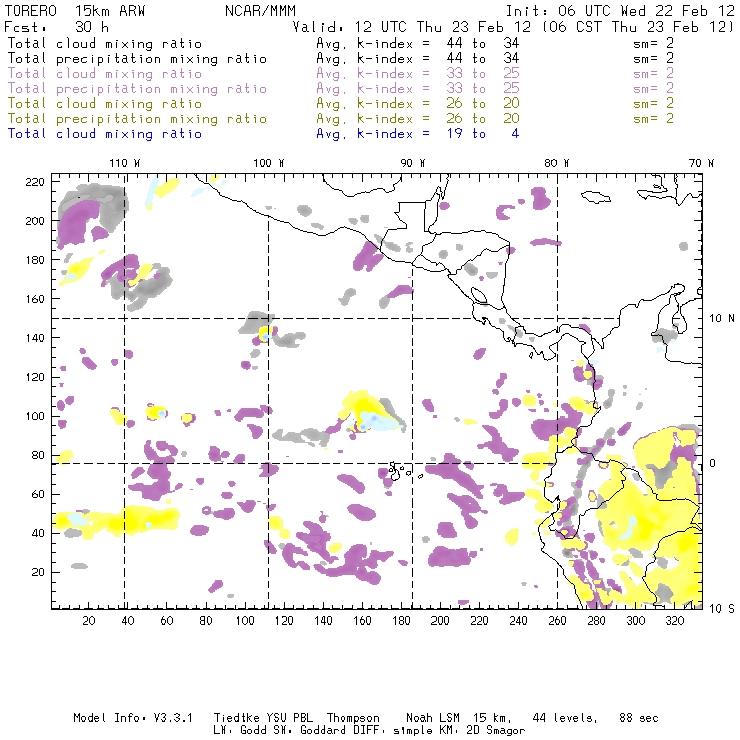Click the "(06 CST Thu 23 Feb 12)" text
The image size is (740, 740).
click(x=637, y=27)
